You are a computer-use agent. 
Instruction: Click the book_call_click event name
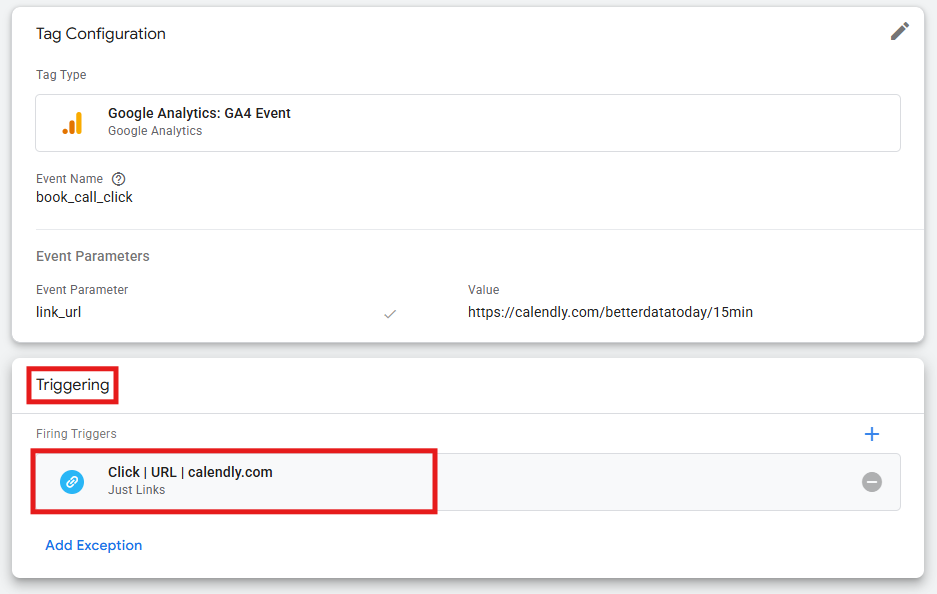point(84,197)
